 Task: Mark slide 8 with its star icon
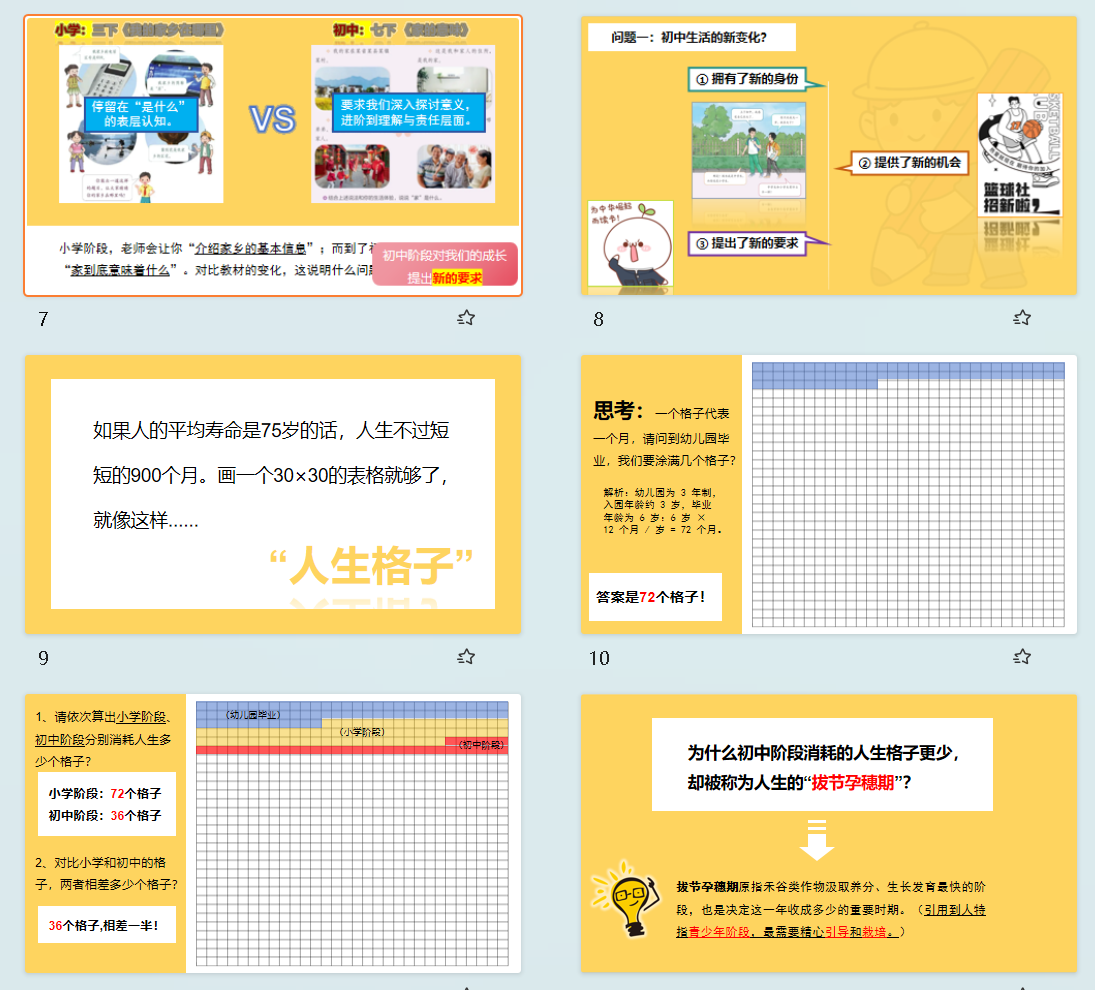(1022, 318)
